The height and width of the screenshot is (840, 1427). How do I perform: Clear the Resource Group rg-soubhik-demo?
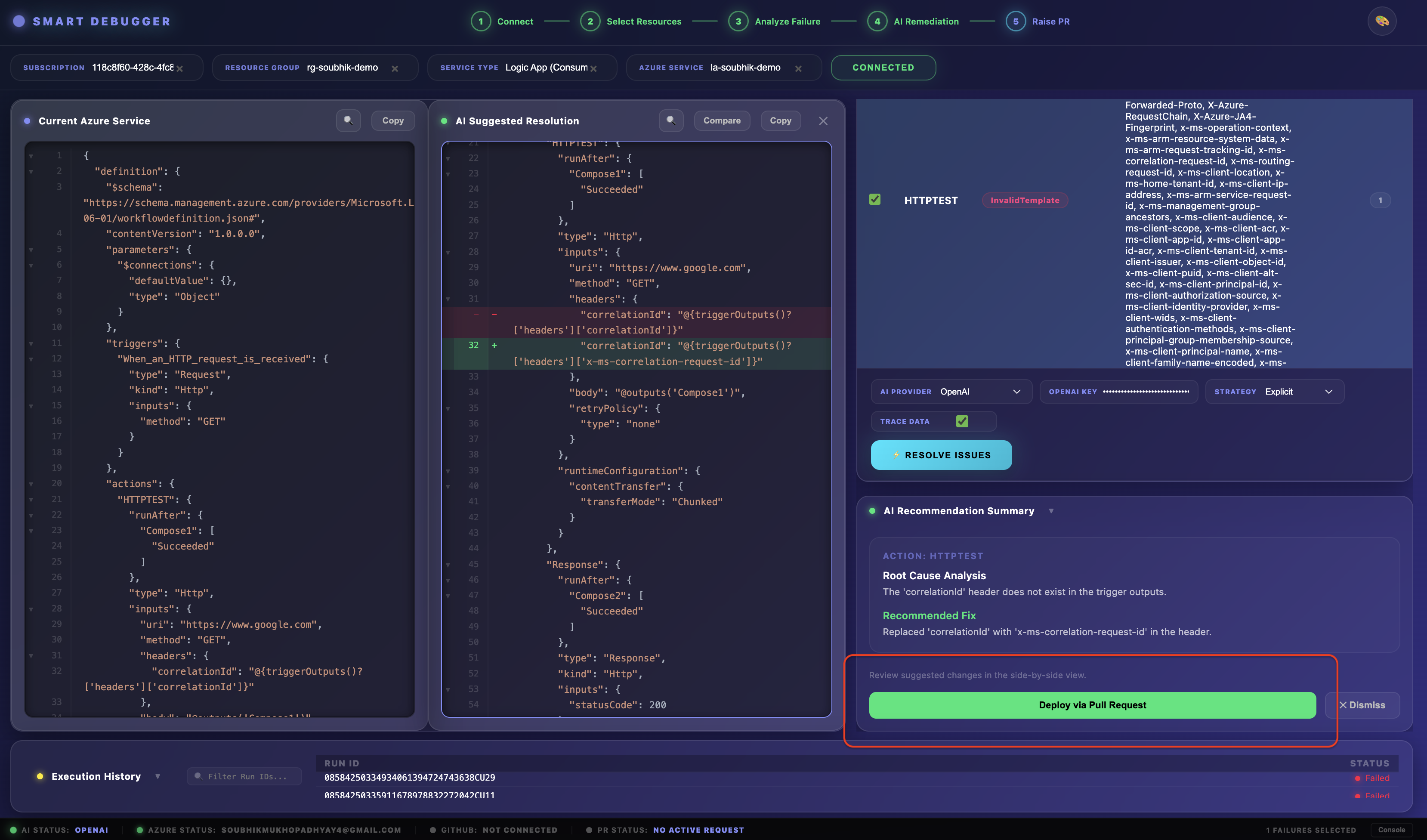click(x=395, y=68)
